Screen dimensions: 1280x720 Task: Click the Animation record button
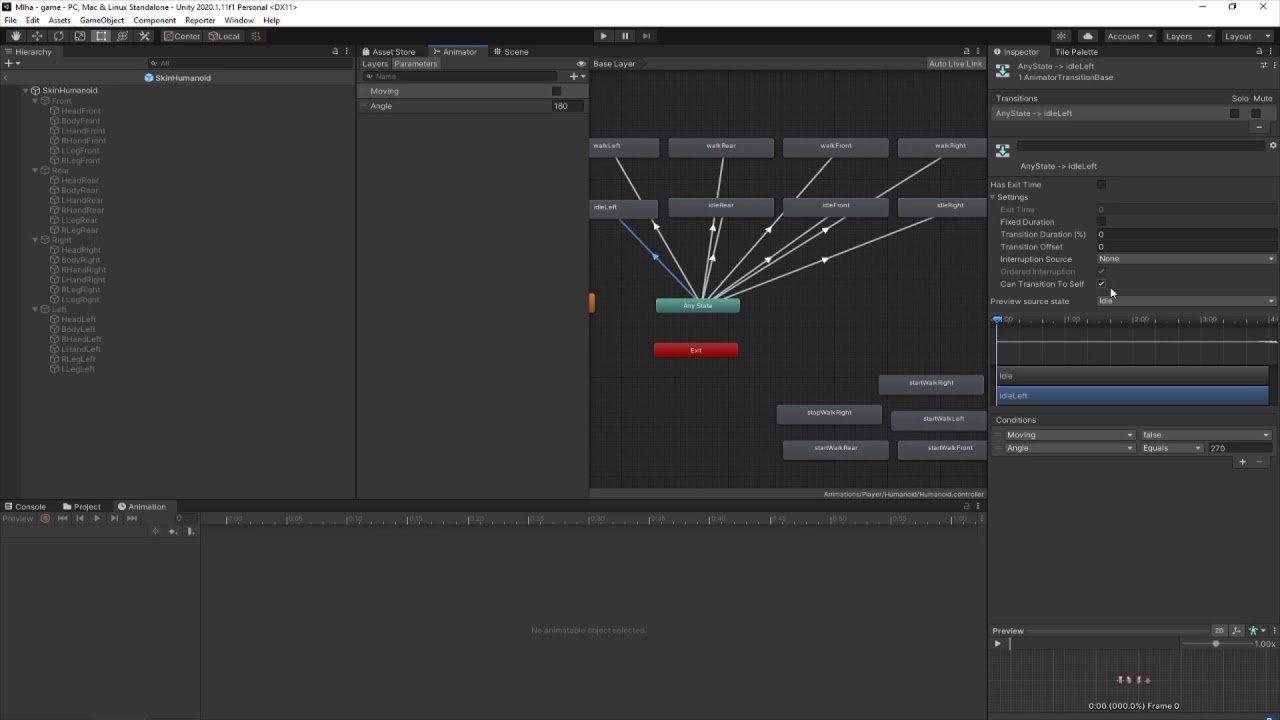pyautogui.click(x=45, y=519)
